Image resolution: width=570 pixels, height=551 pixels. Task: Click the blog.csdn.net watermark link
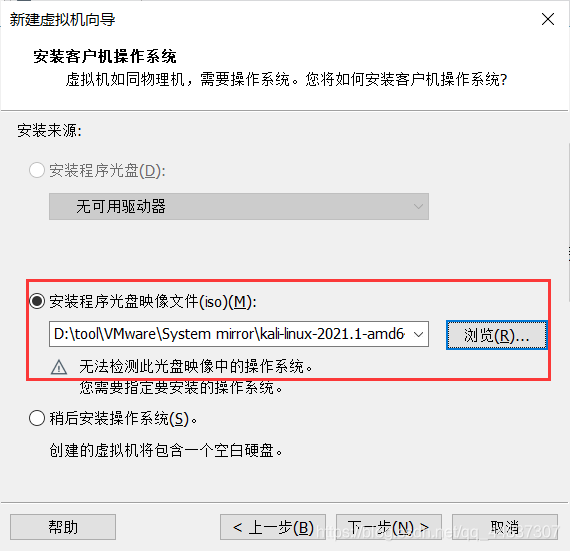(438, 532)
